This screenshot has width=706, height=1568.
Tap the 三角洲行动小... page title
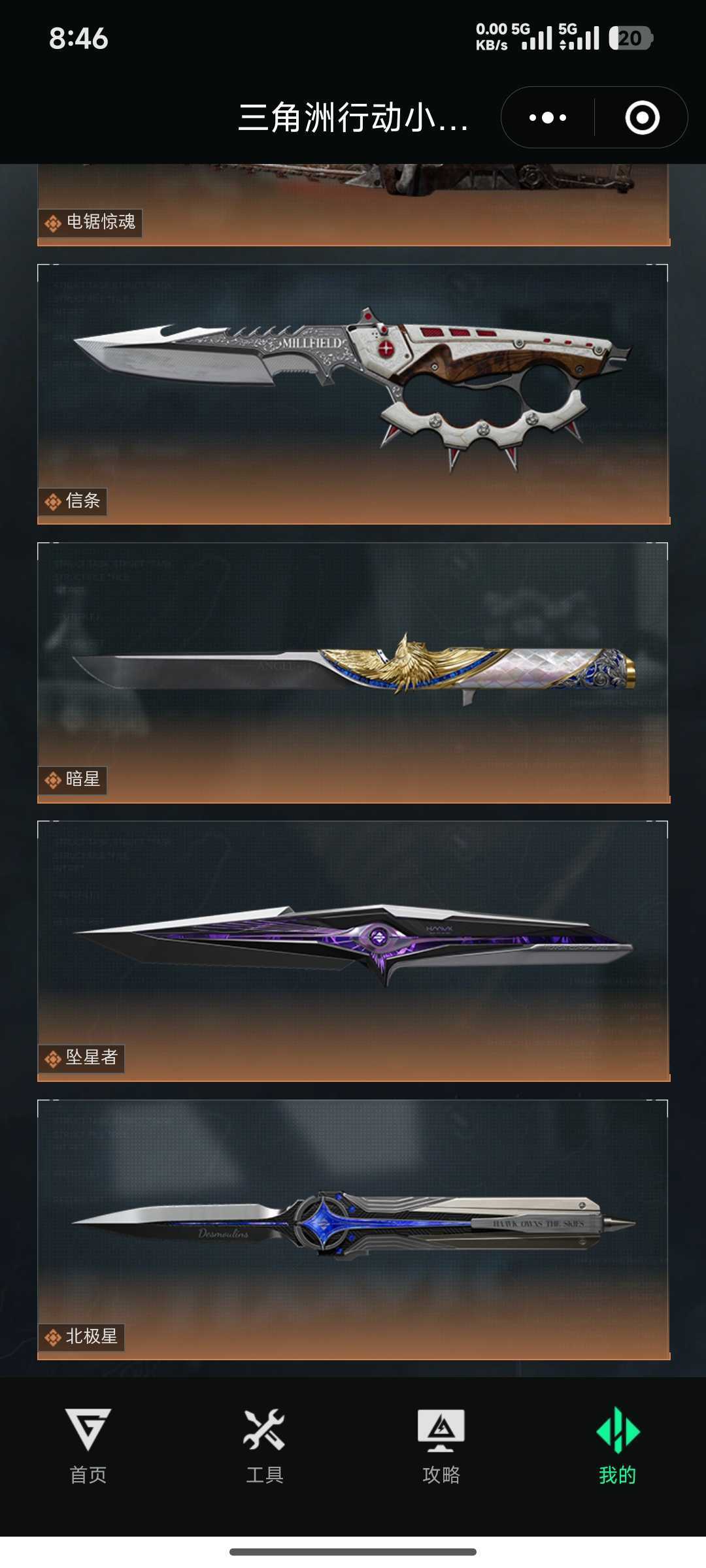pos(353,118)
